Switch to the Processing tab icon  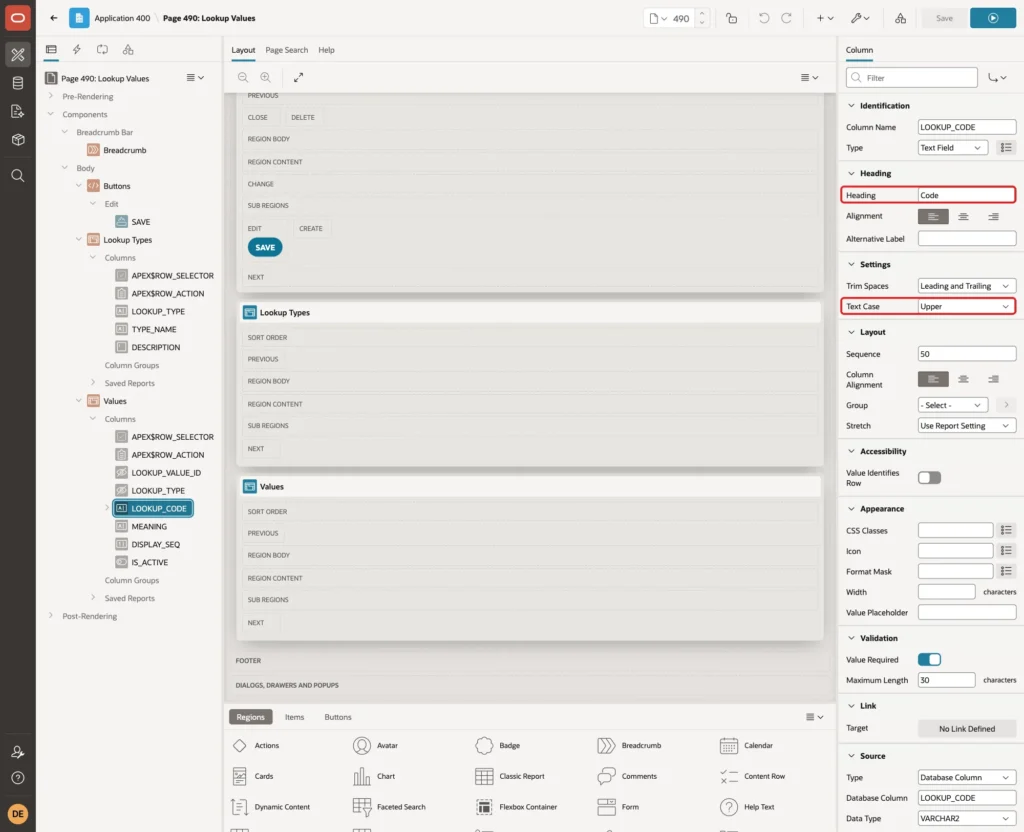pyautogui.click(x=102, y=50)
